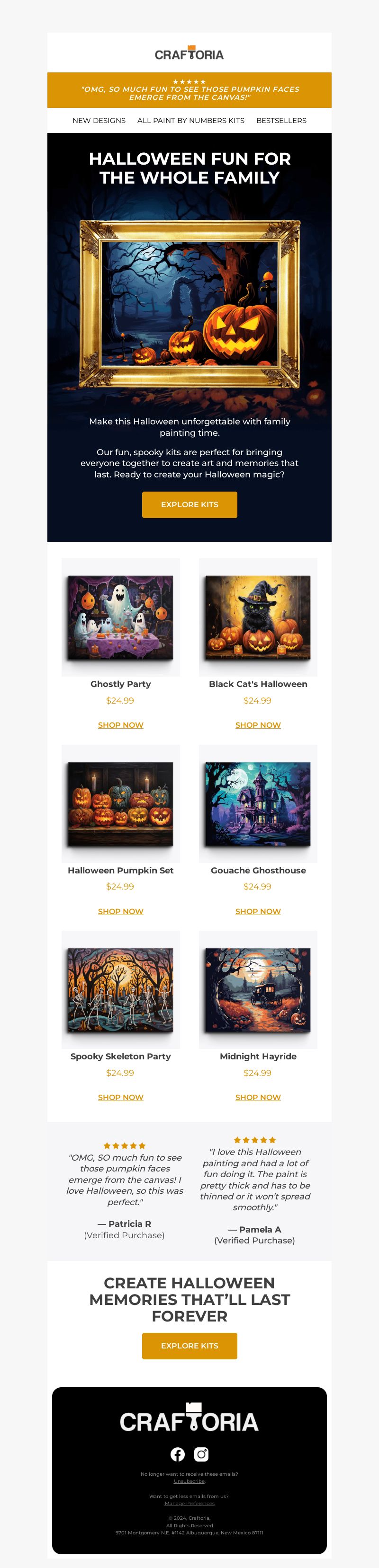
Task: Open the Spooky Skeleton Party product image
Action: tap(121, 990)
